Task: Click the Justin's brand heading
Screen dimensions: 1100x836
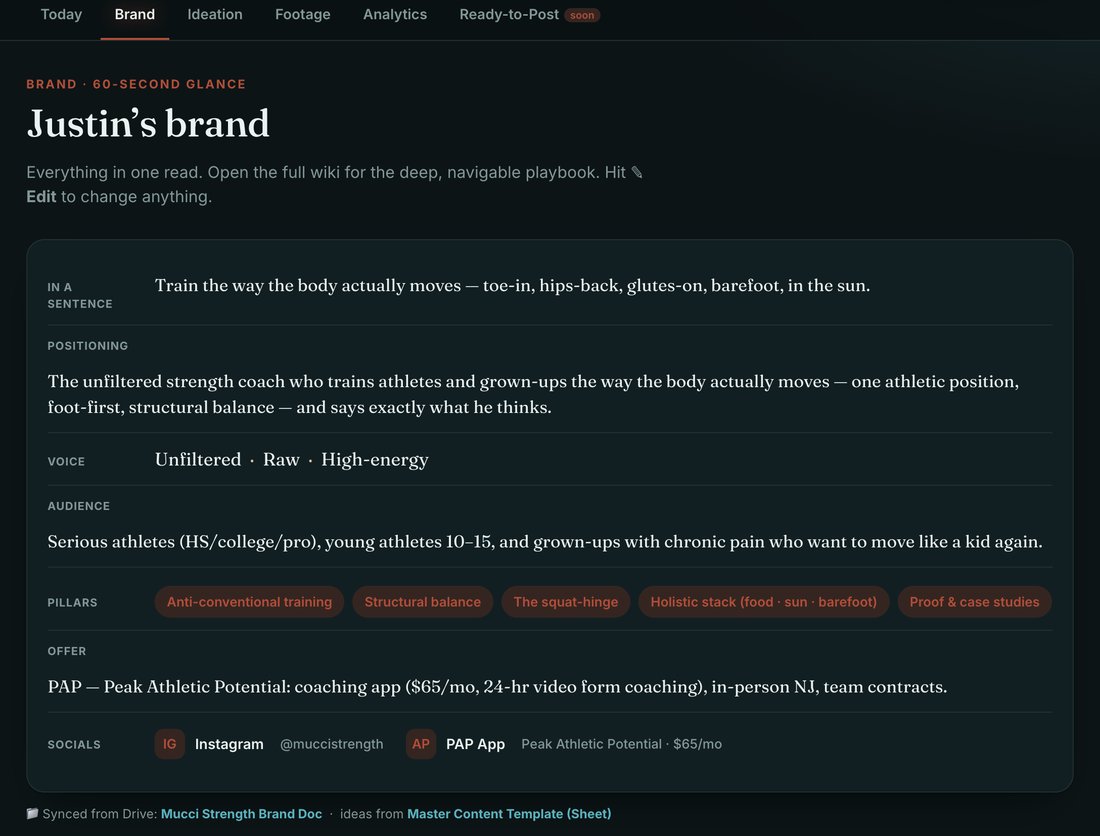Action: (x=148, y=124)
